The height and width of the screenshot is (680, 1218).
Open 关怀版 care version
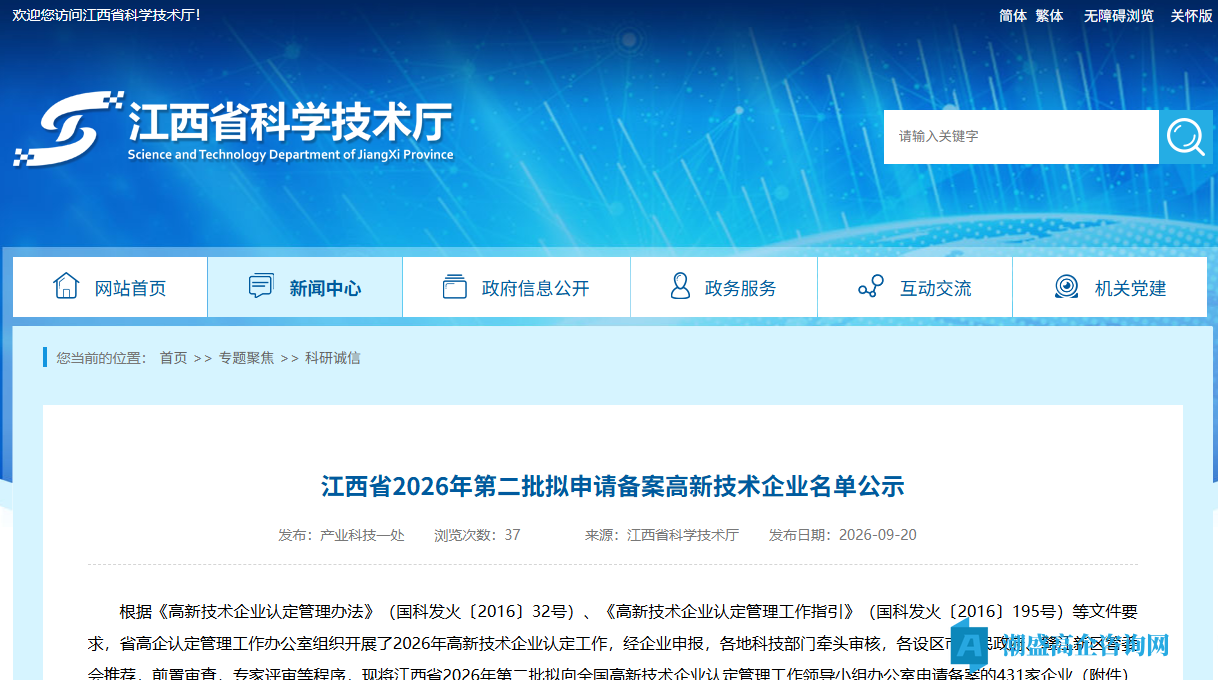pos(1192,16)
